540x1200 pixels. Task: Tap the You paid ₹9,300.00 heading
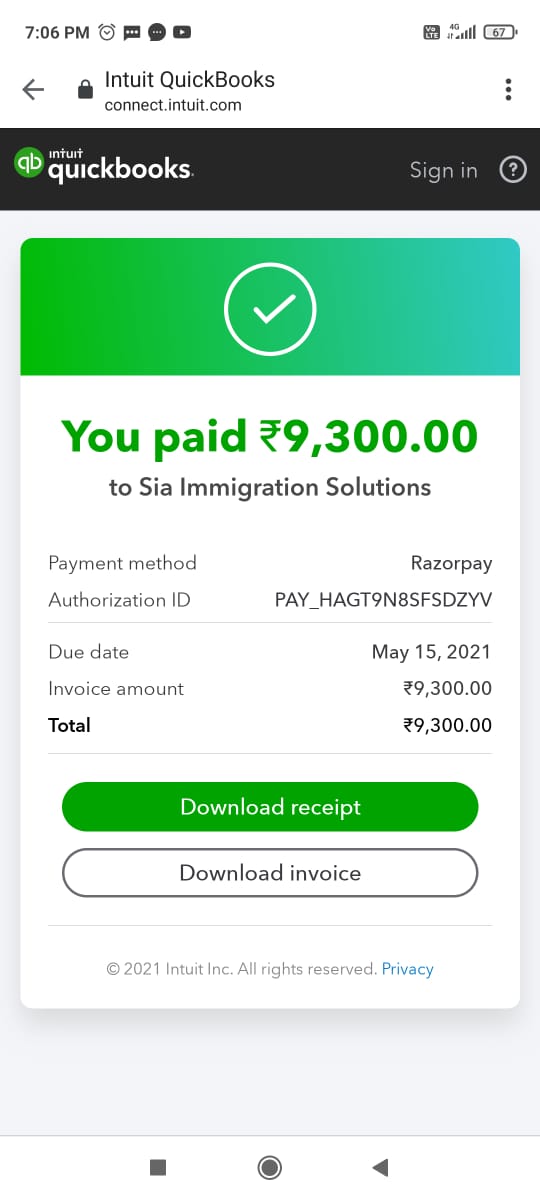270,436
